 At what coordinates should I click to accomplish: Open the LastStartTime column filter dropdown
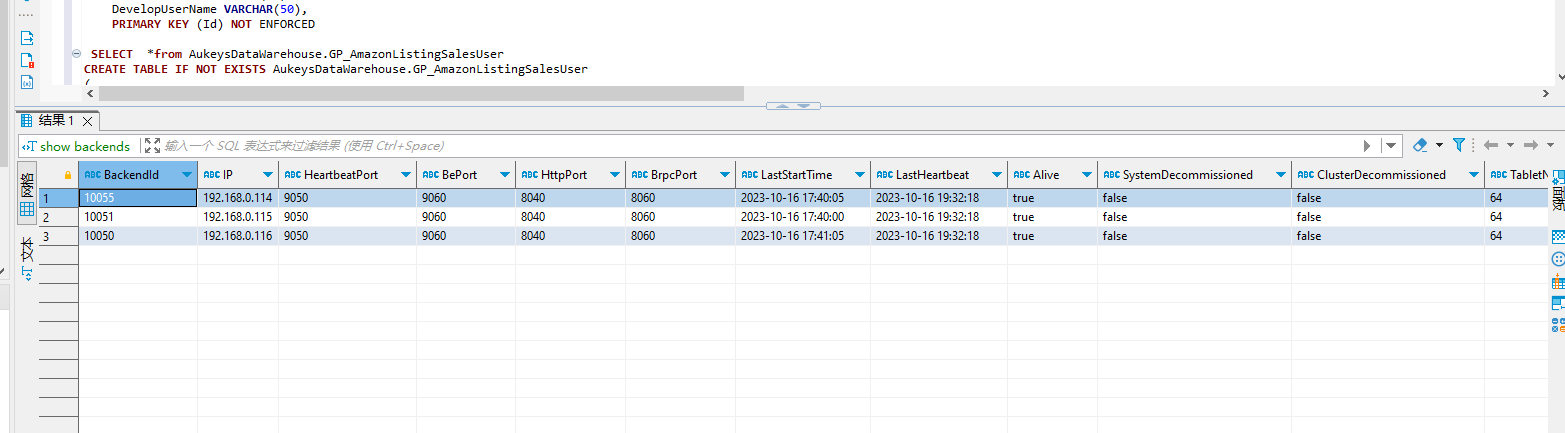[859, 174]
